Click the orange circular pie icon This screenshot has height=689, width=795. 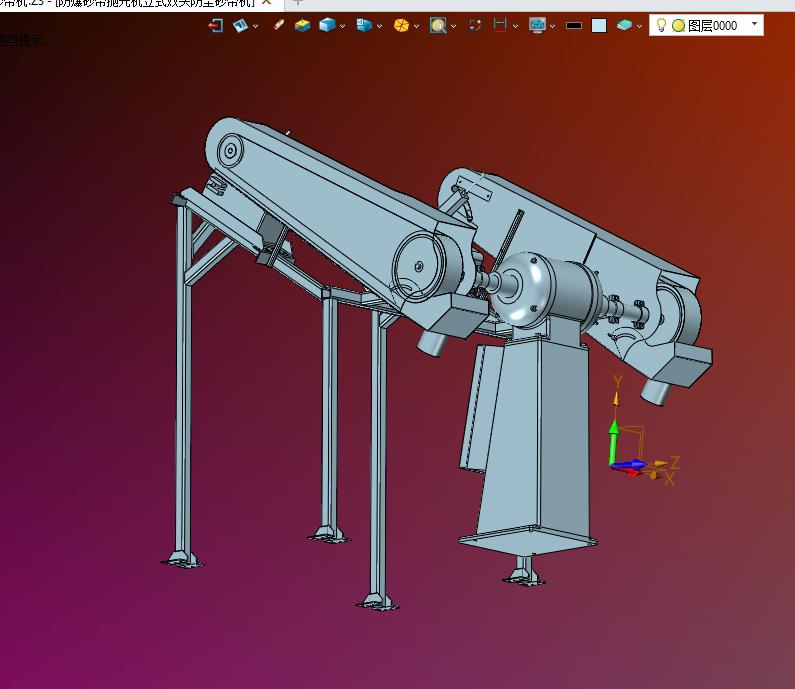[x=400, y=25]
